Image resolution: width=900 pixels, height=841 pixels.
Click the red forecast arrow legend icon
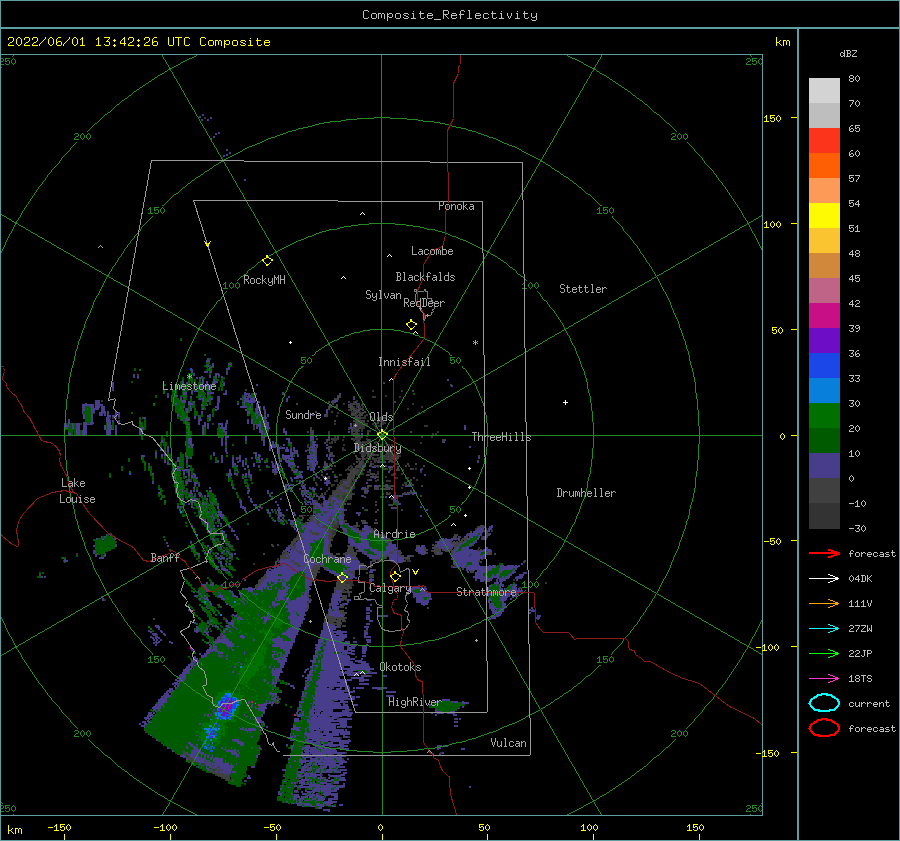click(x=824, y=553)
